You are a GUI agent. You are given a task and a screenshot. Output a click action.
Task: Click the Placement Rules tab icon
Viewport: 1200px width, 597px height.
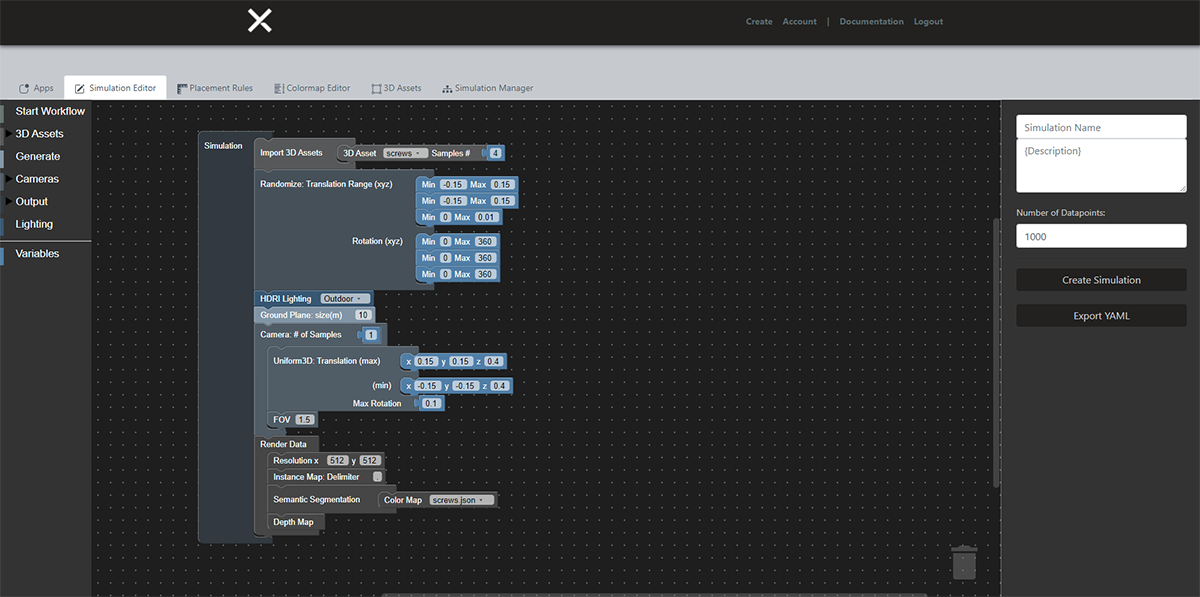[x=183, y=88]
